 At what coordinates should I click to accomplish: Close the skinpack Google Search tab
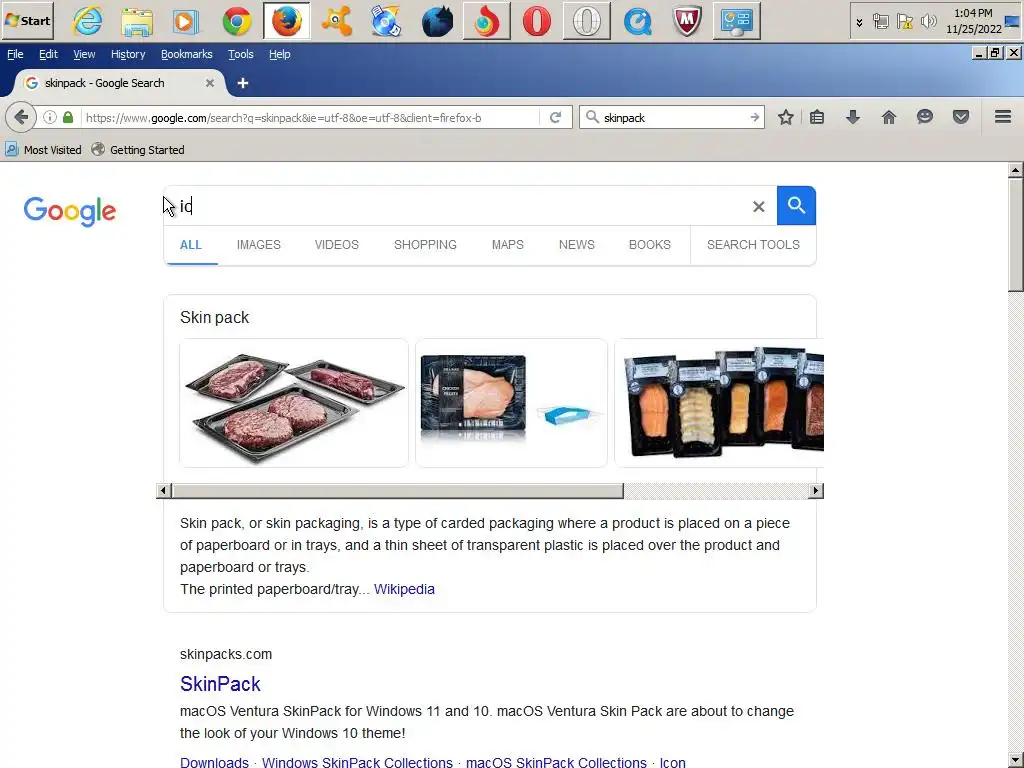pos(210,83)
